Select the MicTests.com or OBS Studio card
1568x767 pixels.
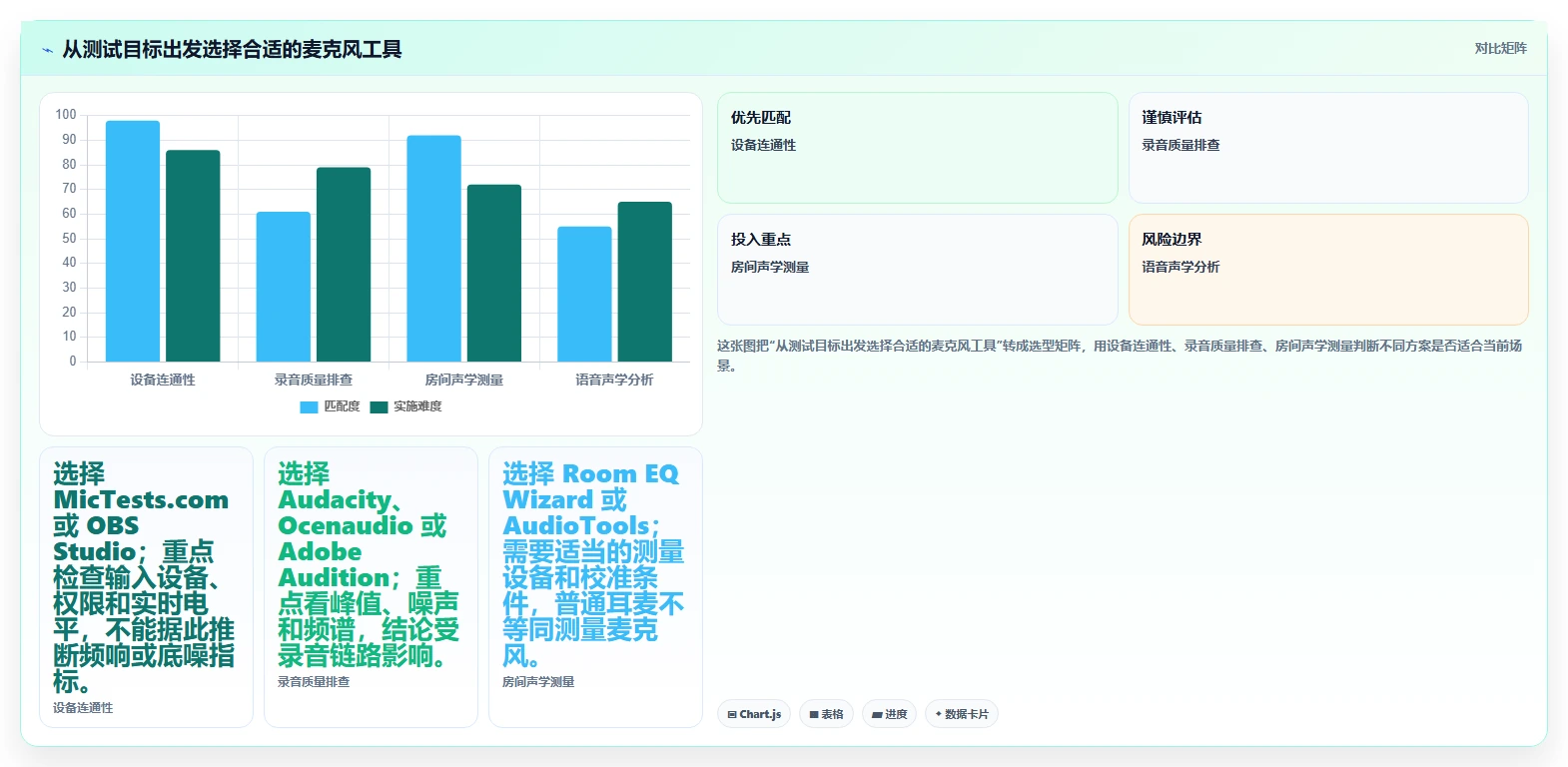point(146,587)
